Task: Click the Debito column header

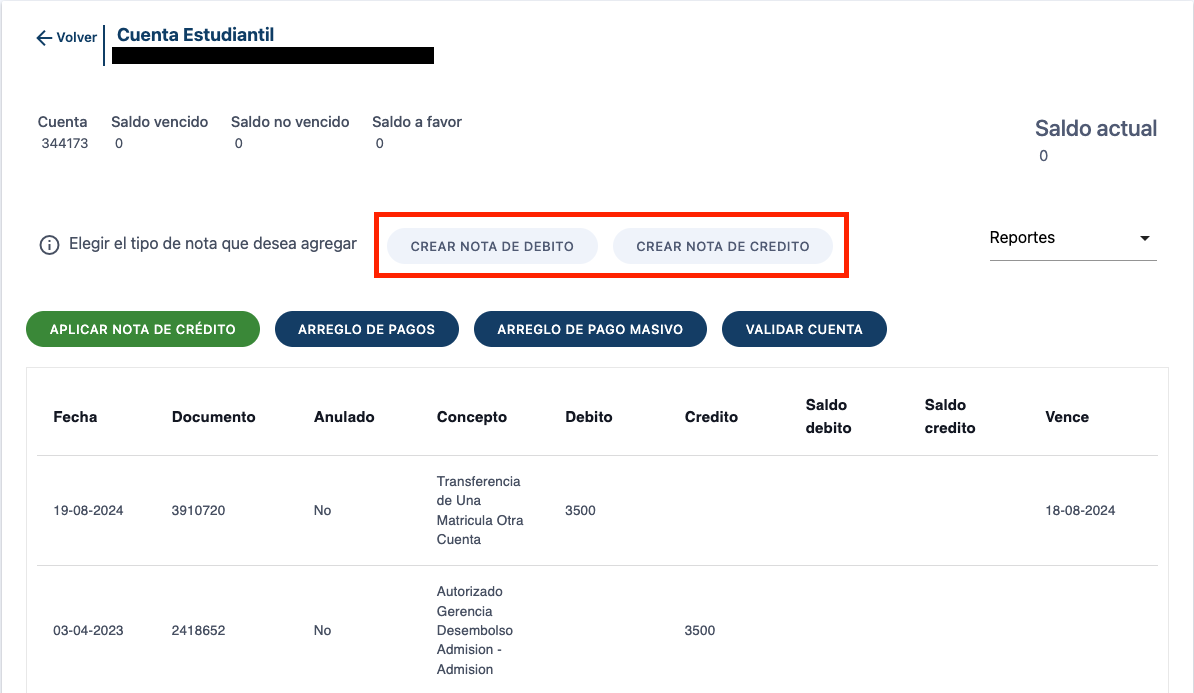Action: pos(588,417)
